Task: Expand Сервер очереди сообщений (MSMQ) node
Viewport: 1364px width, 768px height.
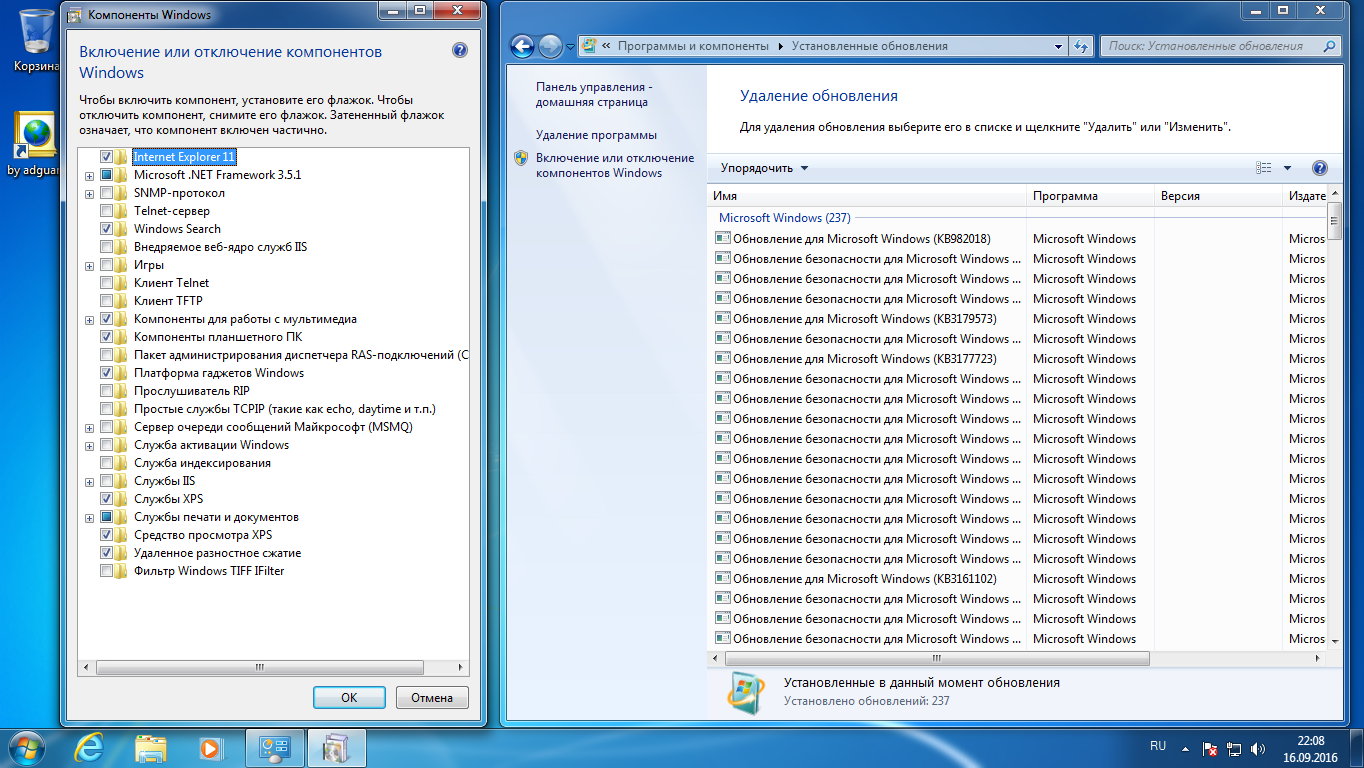Action: [89, 428]
